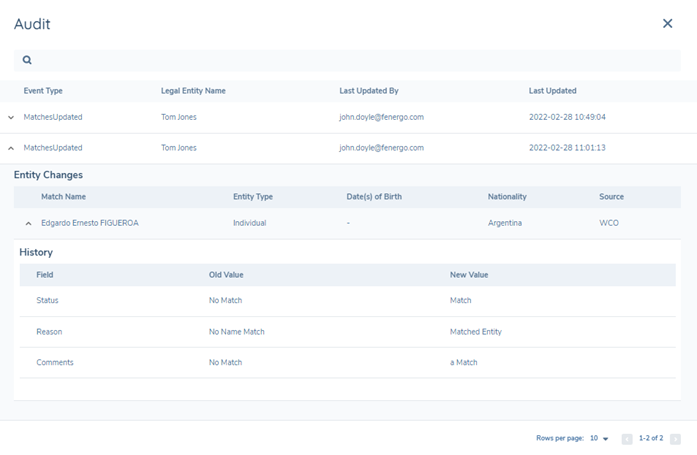Click the Nationality column header

click(x=507, y=197)
